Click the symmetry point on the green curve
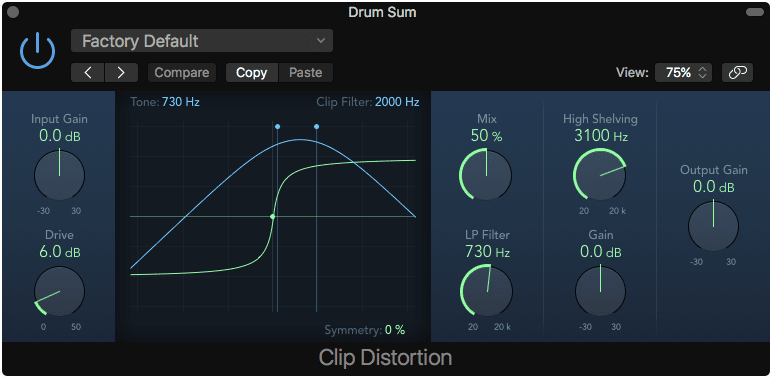 [x=272, y=217]
